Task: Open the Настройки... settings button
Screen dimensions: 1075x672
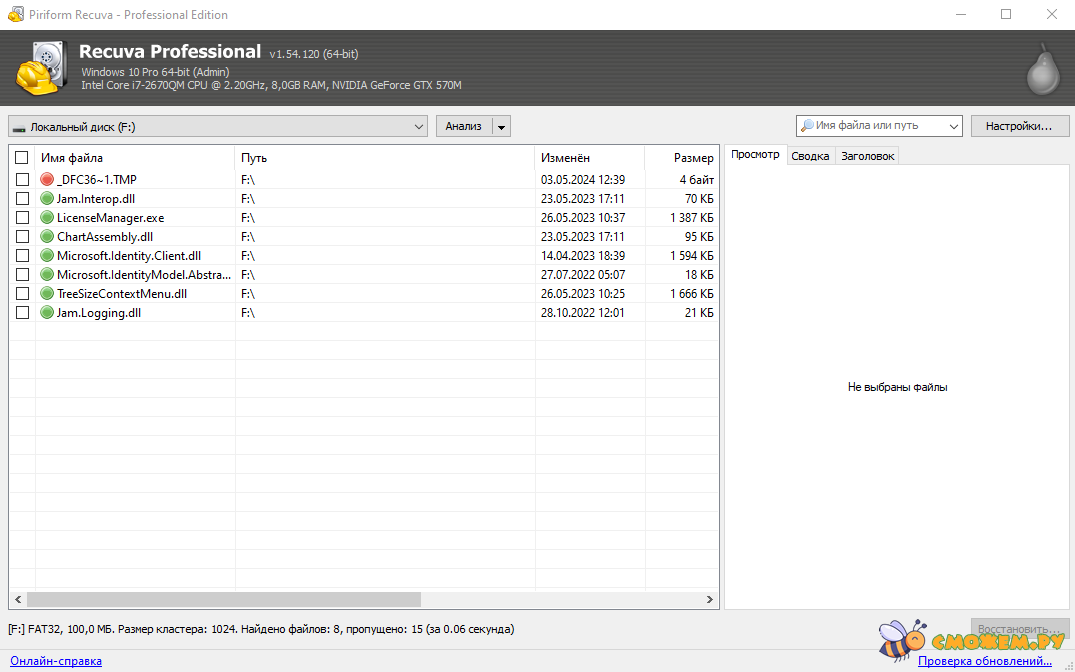Action: coord(1019,126)
